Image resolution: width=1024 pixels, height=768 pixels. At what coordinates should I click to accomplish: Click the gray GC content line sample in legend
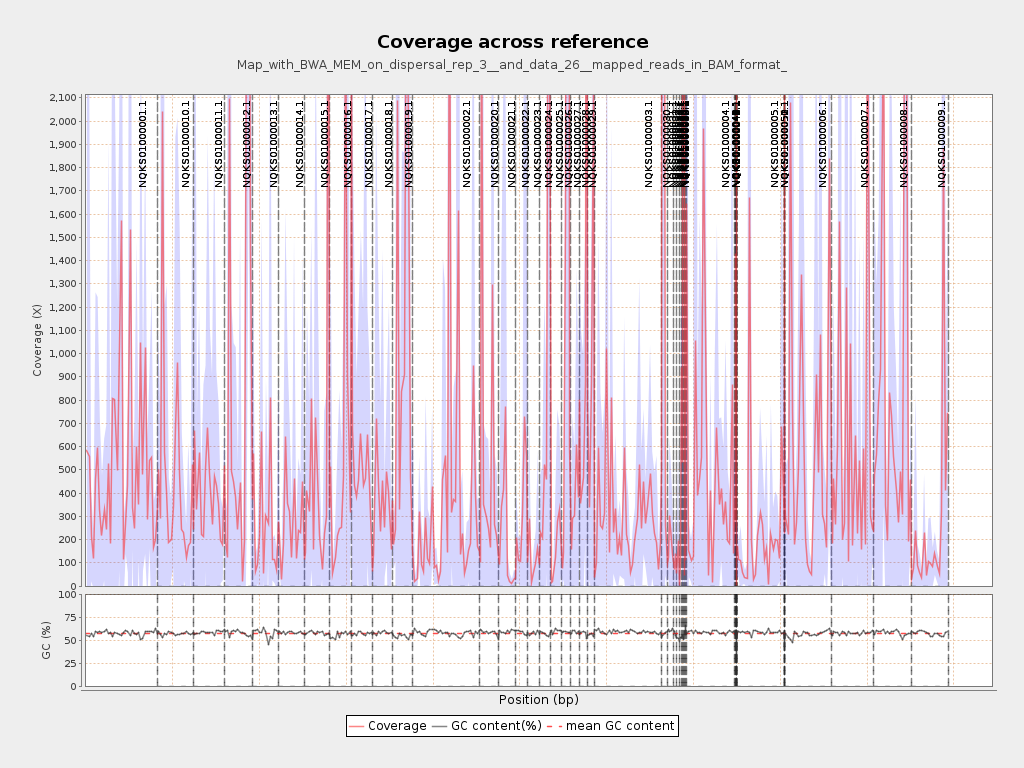tap(440, 726)
